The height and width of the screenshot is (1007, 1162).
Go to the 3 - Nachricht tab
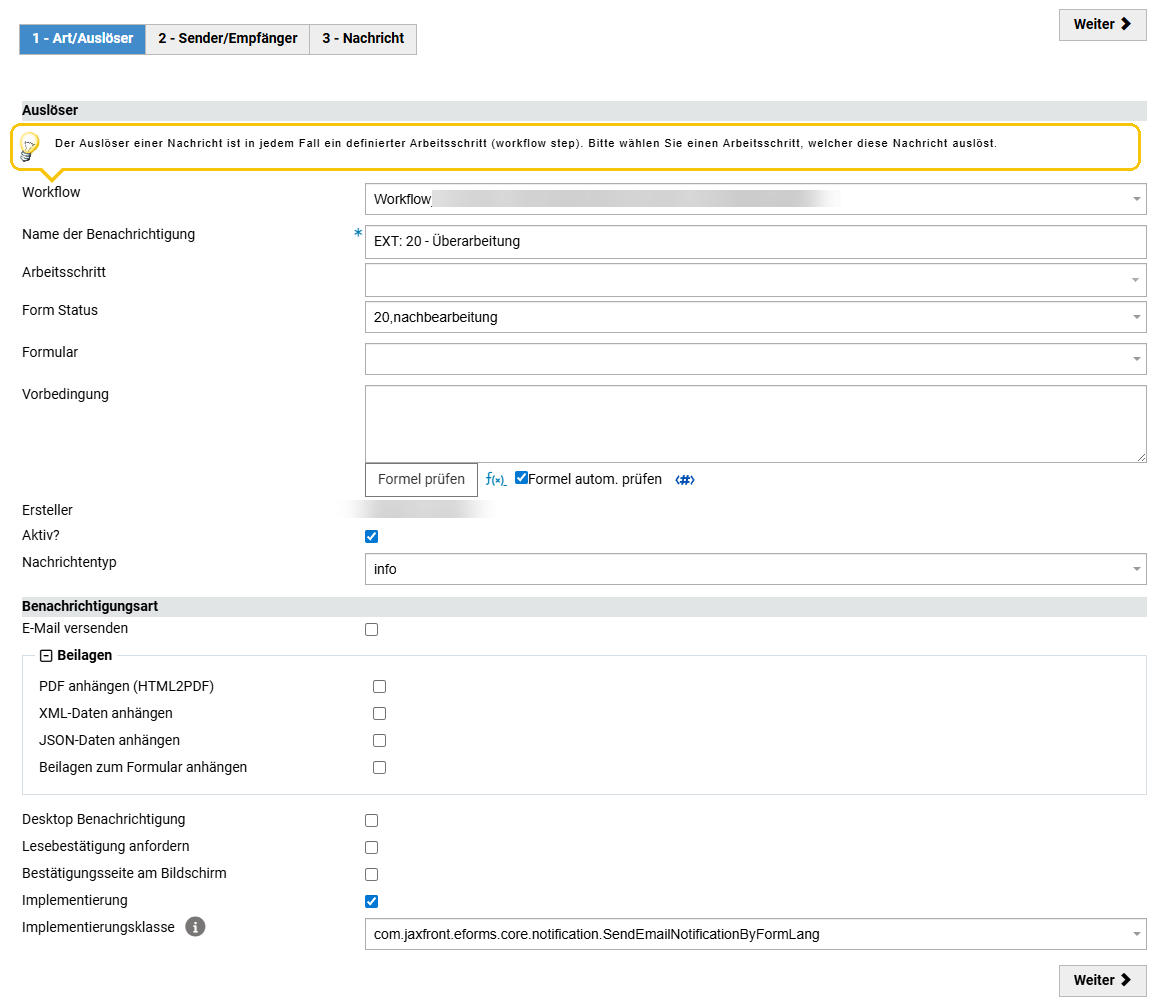[363, 39]
